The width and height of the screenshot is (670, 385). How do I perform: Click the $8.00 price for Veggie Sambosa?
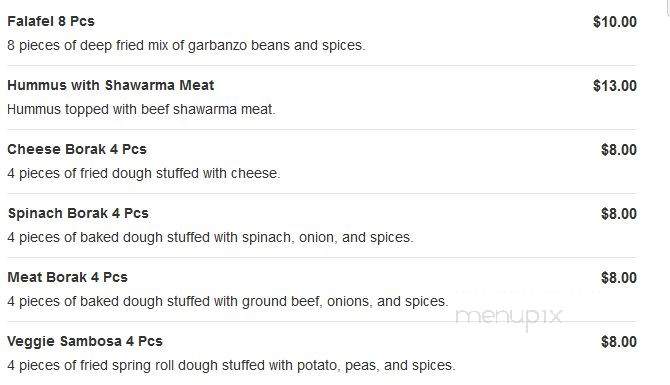(619, 342)
